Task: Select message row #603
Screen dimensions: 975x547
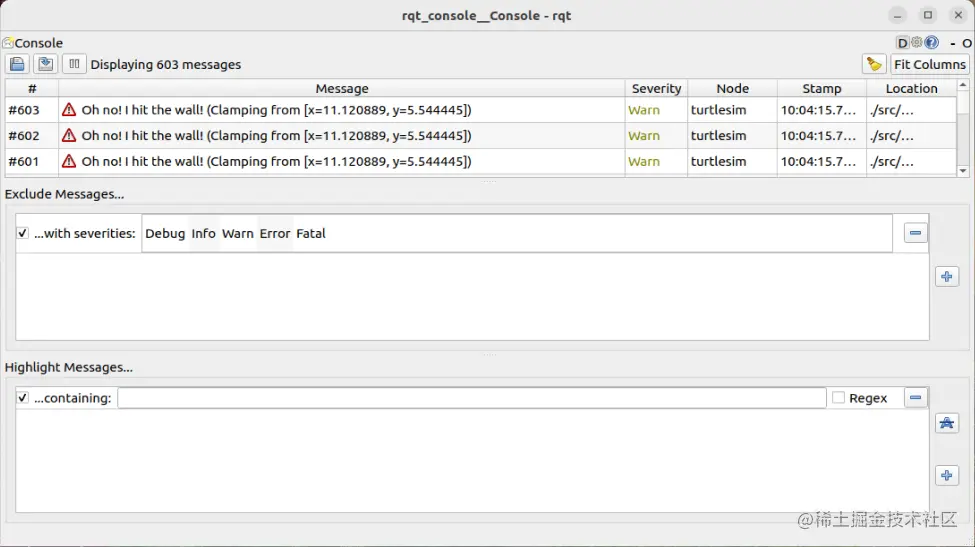Action: 481,110
